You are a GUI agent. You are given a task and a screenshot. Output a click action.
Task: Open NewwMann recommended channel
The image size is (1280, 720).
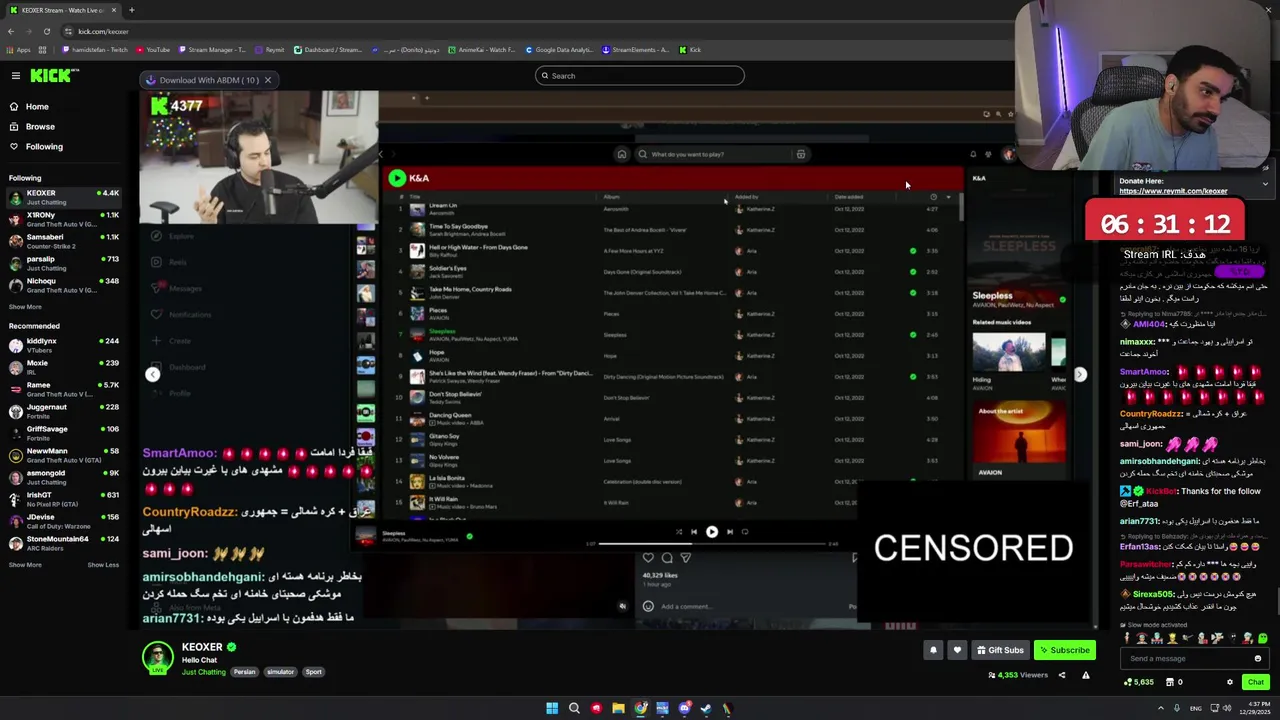coord(62,455)
